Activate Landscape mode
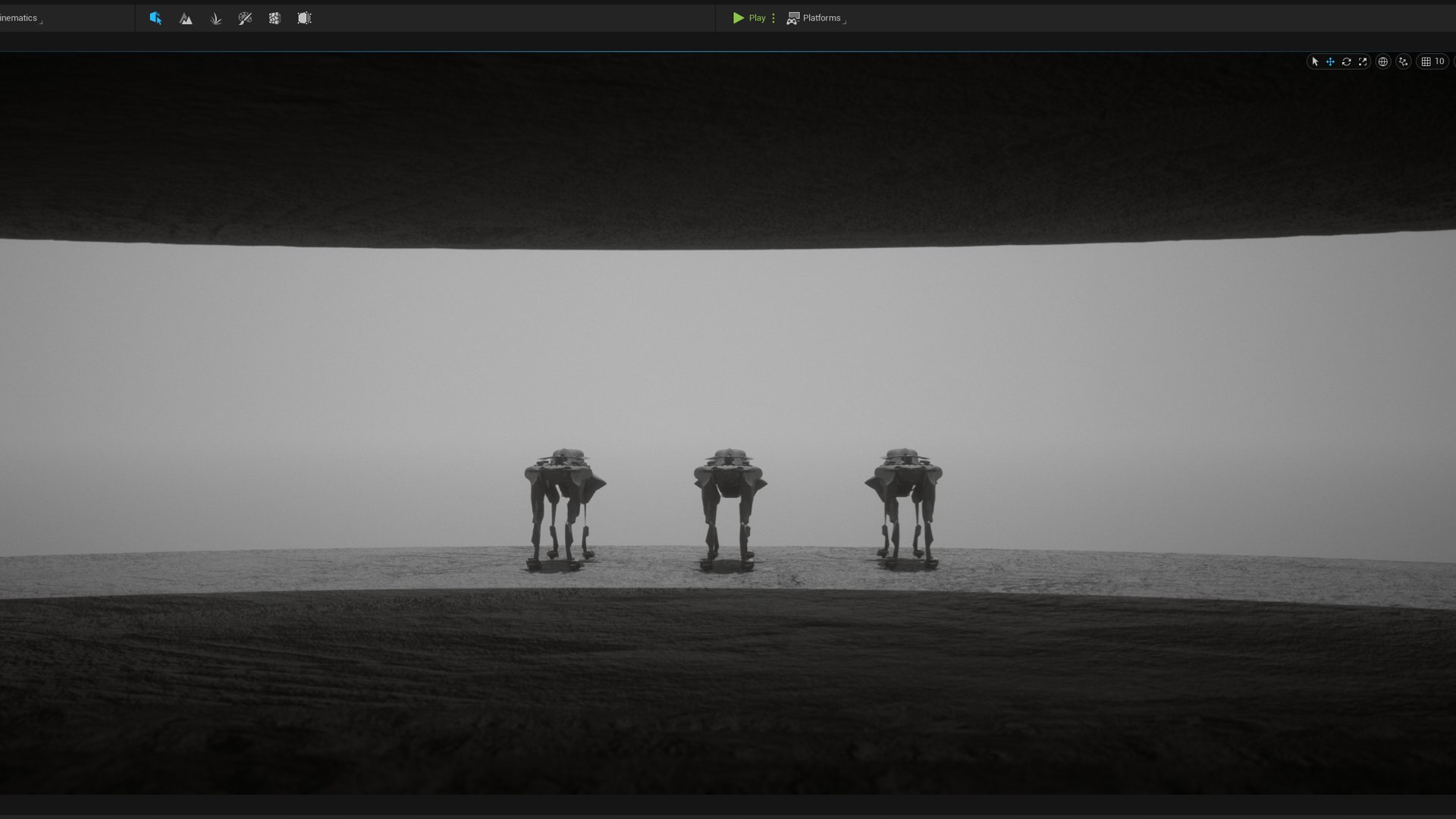This screenshot has height=819, width=1456. point(186,18)
